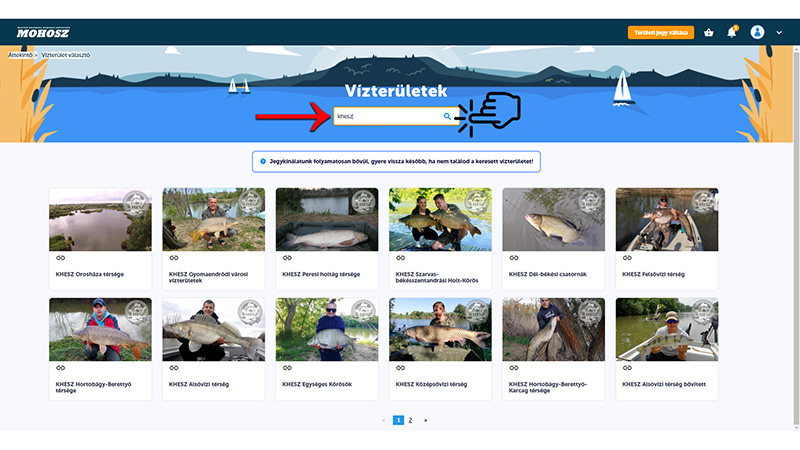
Task: Click link icon on KHESZ Alsóvízi térség card
Action: point(173,368)
